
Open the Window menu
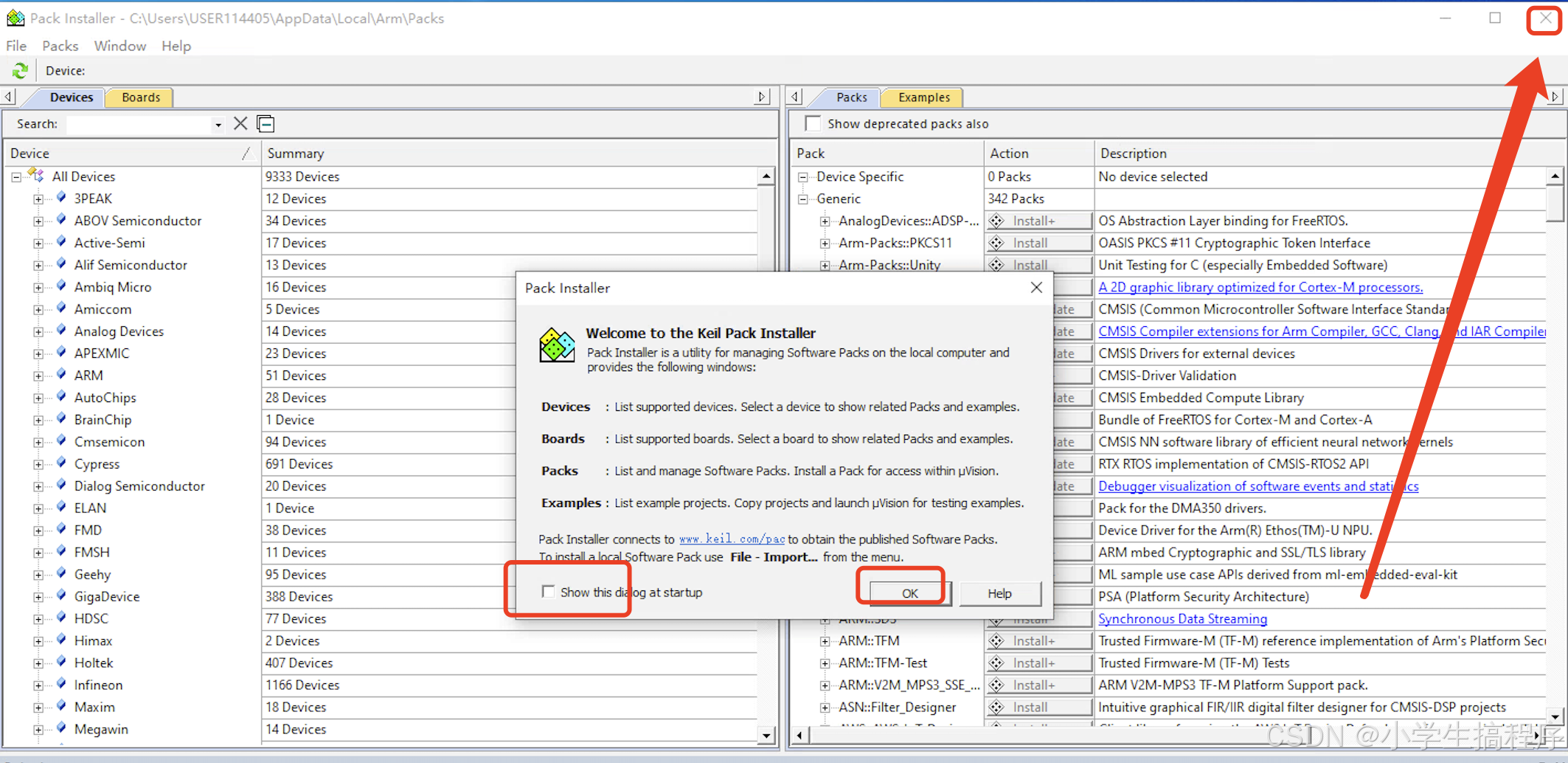click(120, 46)
